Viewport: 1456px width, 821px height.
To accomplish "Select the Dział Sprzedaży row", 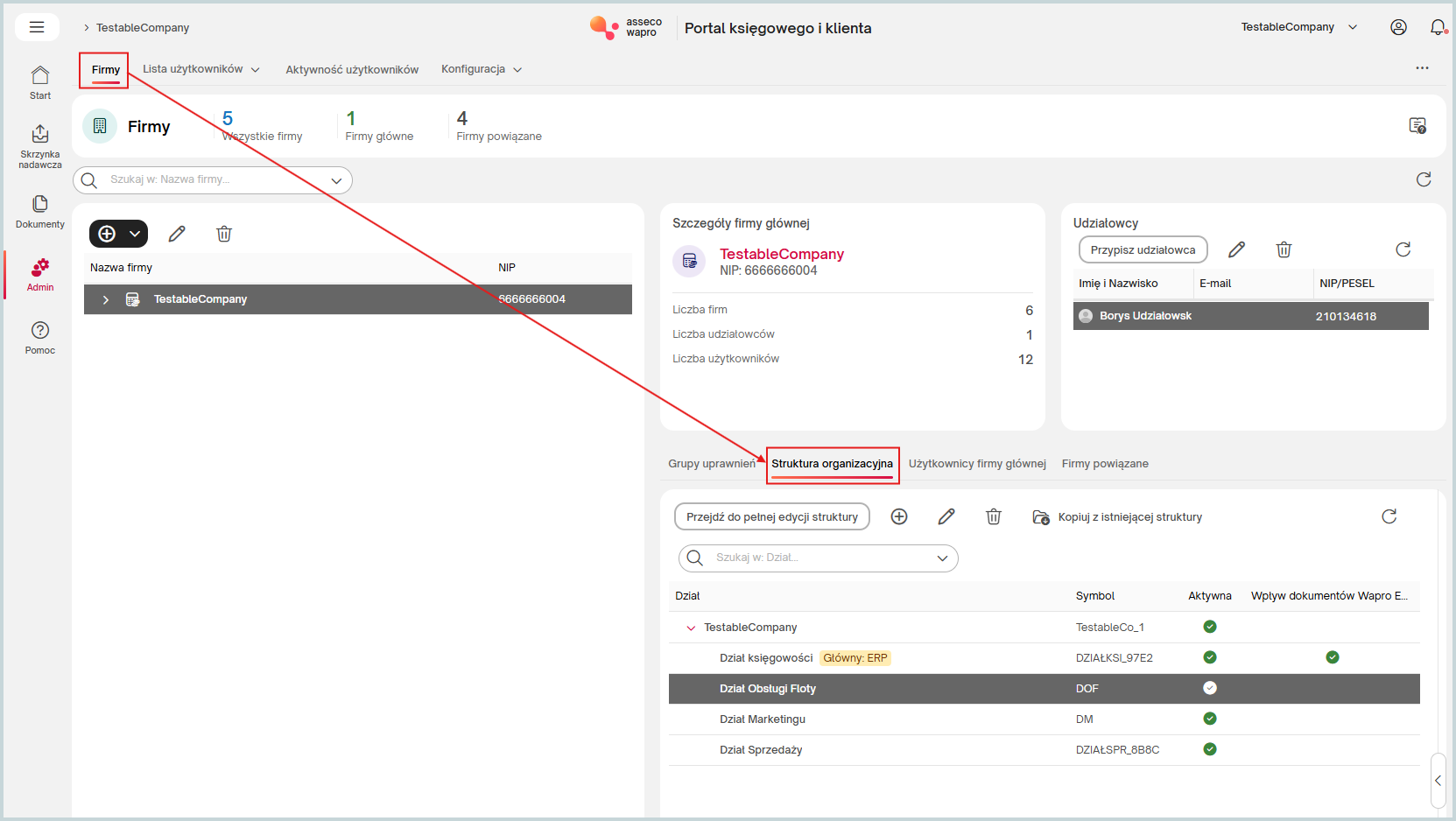I will [x=1044, y=750].
